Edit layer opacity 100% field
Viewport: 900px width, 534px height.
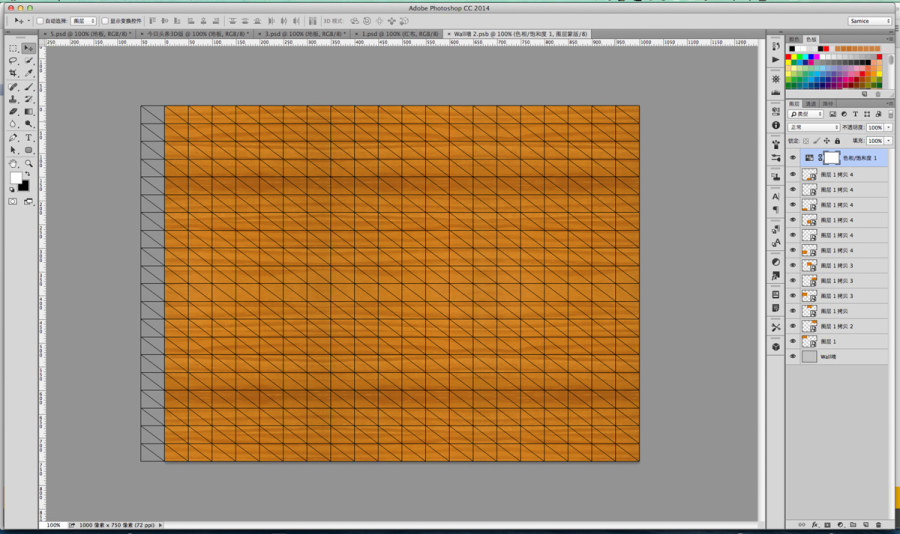[x=875, y=127]
